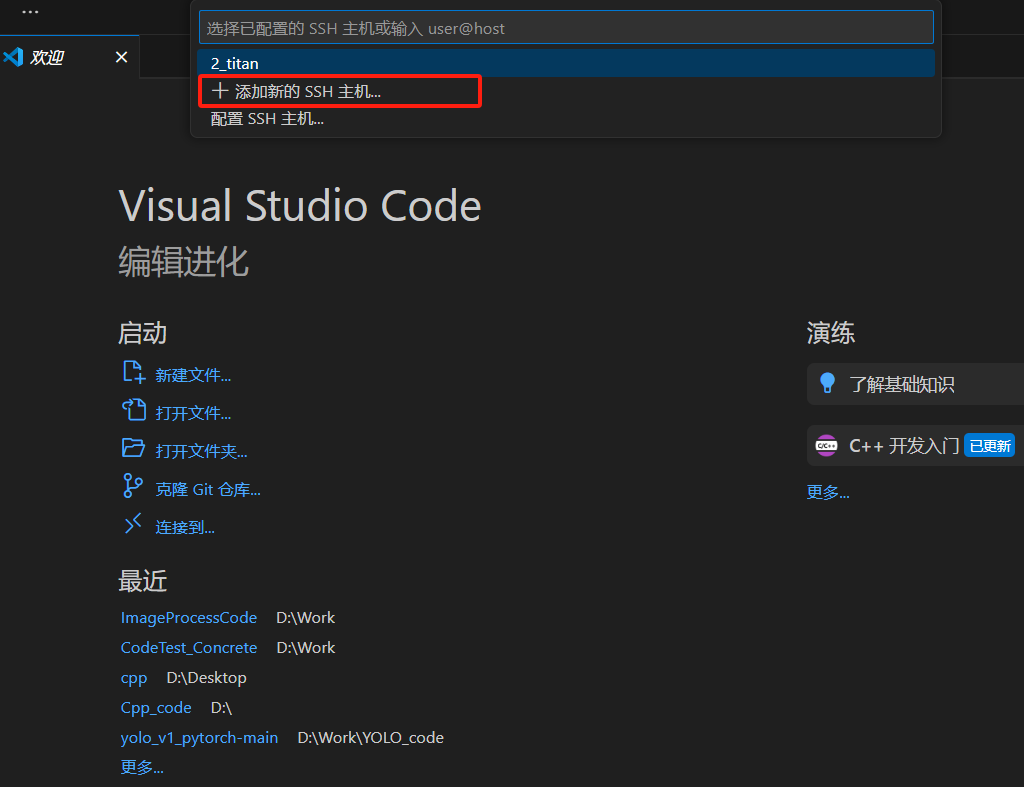Click the Visual Studio Code heading
This screenshot has height=787, width=1024.
click(x=300, y=206)
